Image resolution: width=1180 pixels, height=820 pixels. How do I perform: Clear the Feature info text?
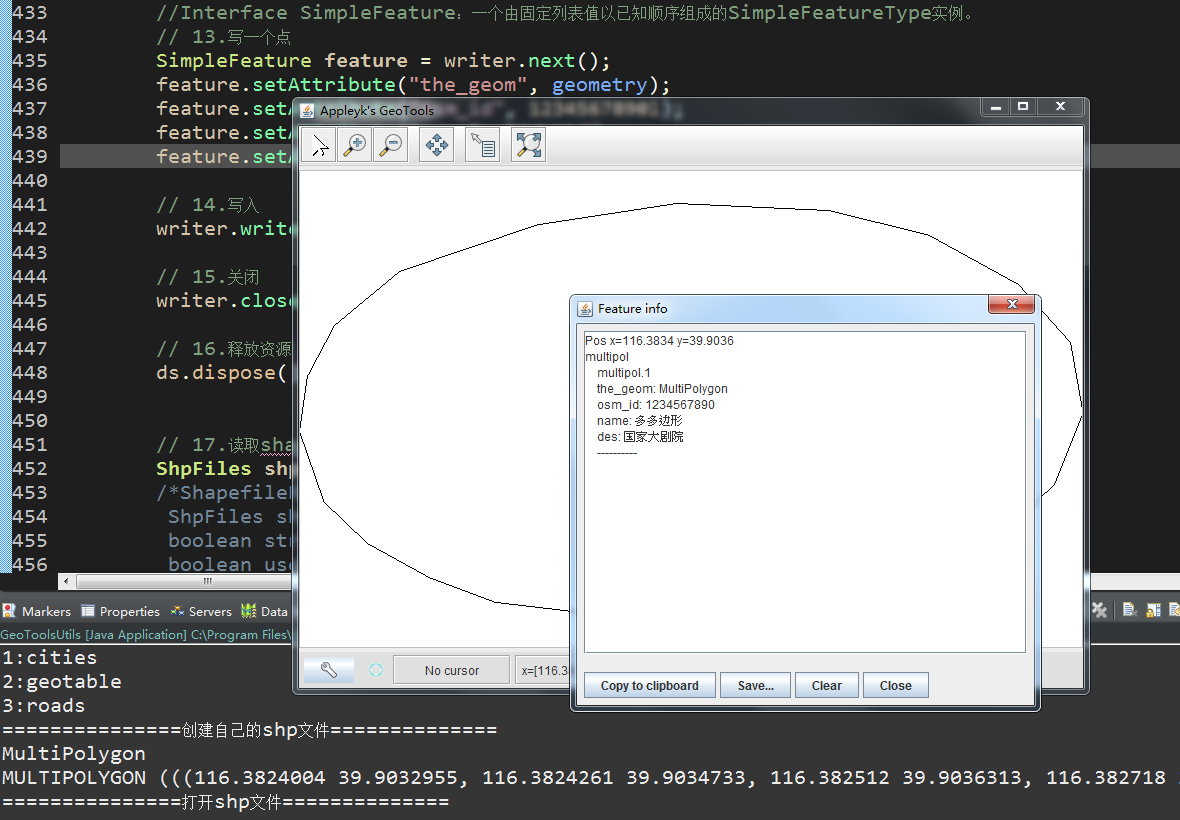[826, 685]
